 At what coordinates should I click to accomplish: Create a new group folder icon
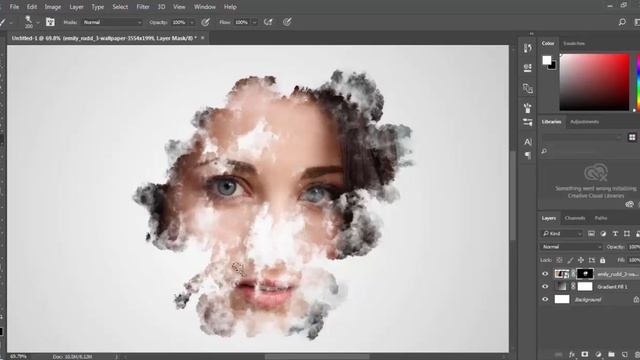pyautogui.click(x=611, y=354)
